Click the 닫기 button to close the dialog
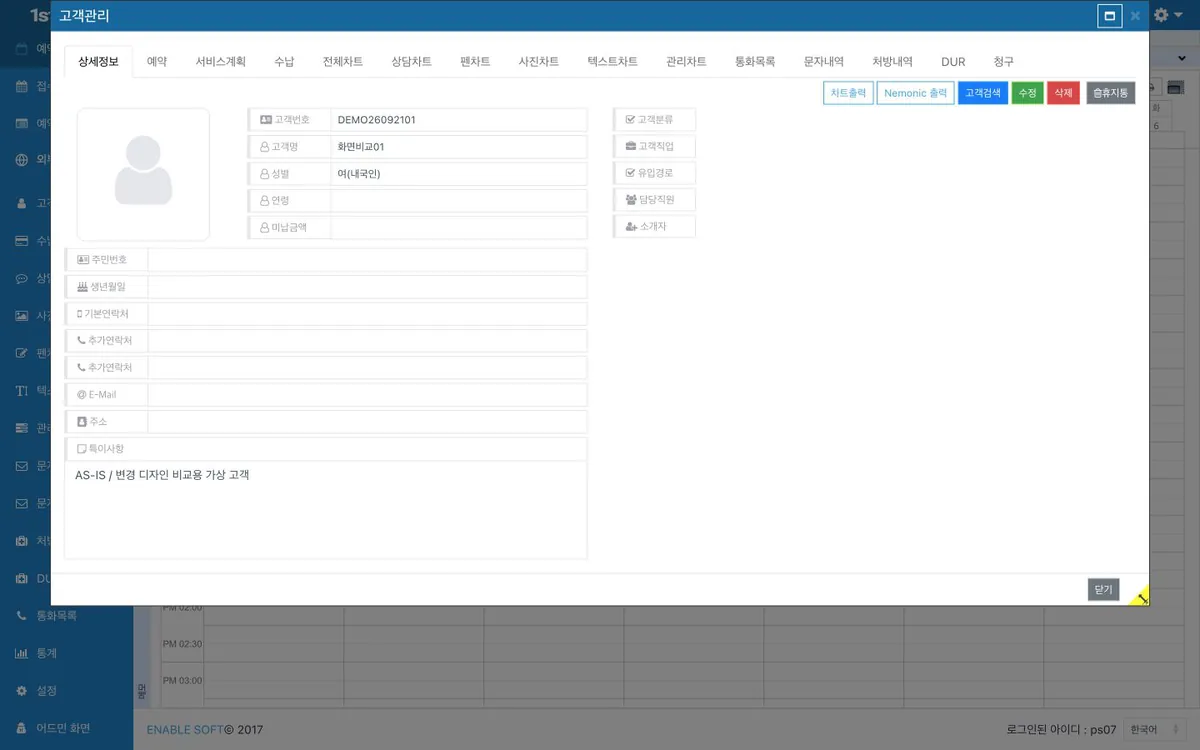The image size is (1200, 750). coord(1104,590)
